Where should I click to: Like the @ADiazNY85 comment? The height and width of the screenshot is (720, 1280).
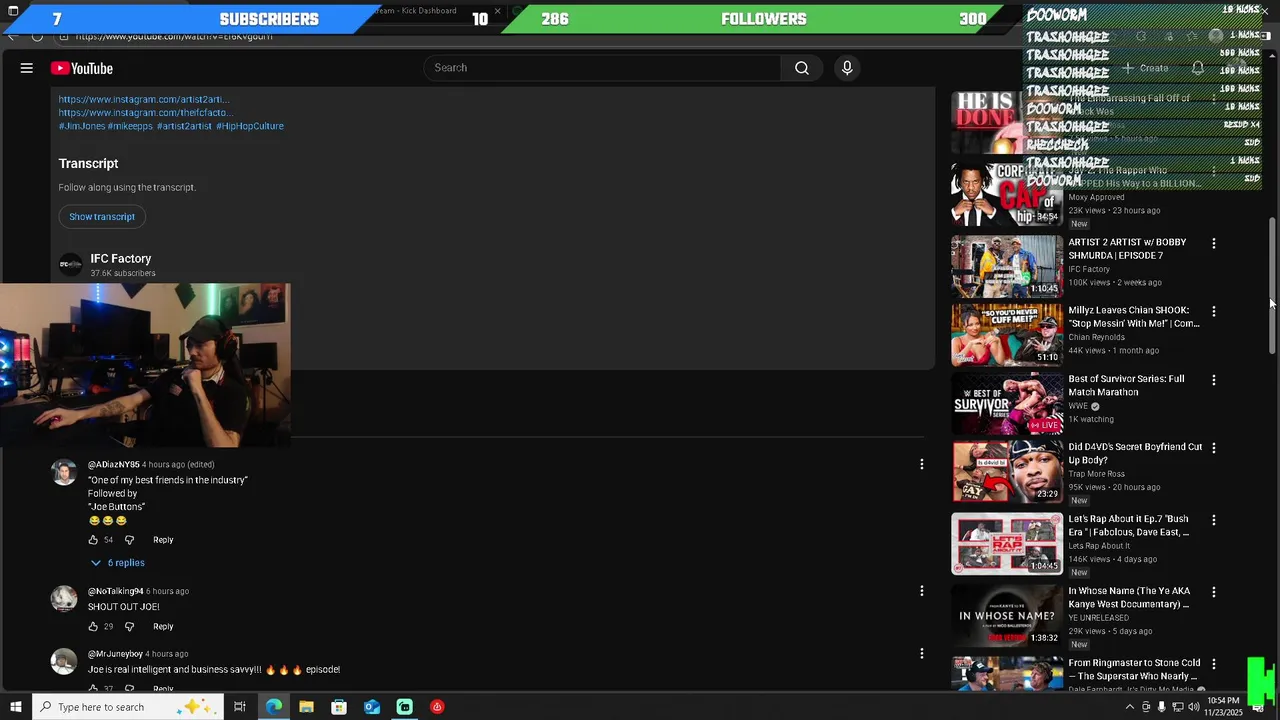click(x=93, y=540)
